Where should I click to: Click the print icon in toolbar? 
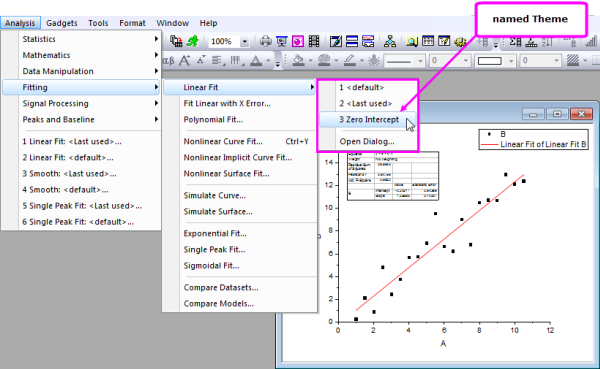(x=265, y=41)
